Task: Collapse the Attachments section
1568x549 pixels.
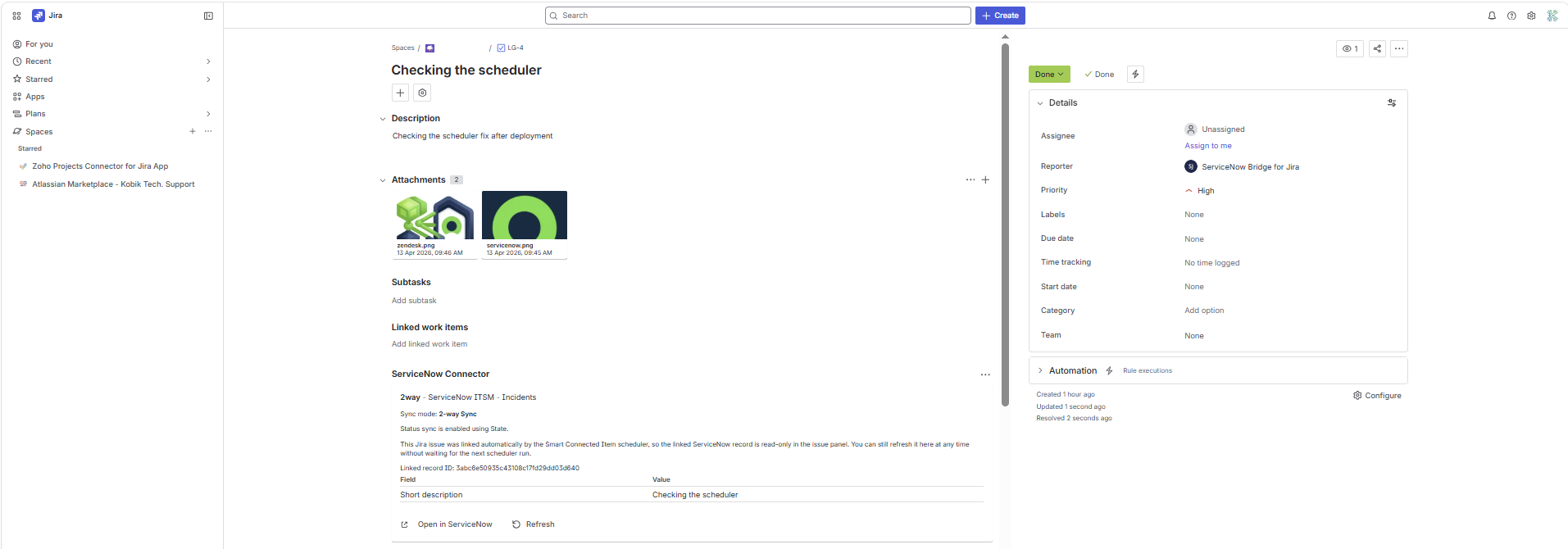Action: point(382,180)
